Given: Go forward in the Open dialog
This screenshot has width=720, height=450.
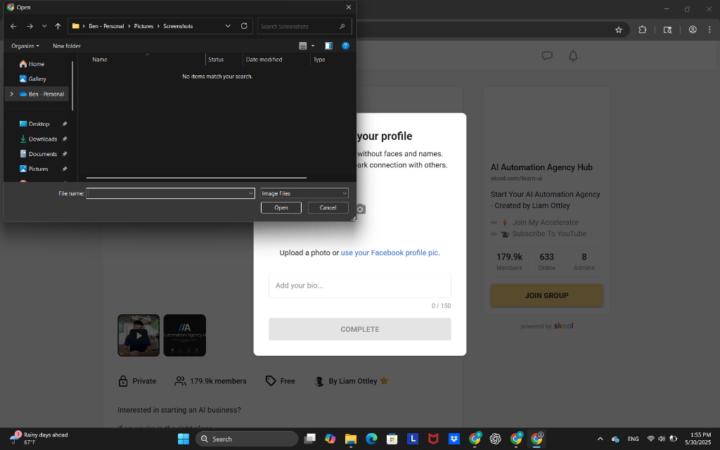Looking at the screenshot, I should click(x=30, y=26).
